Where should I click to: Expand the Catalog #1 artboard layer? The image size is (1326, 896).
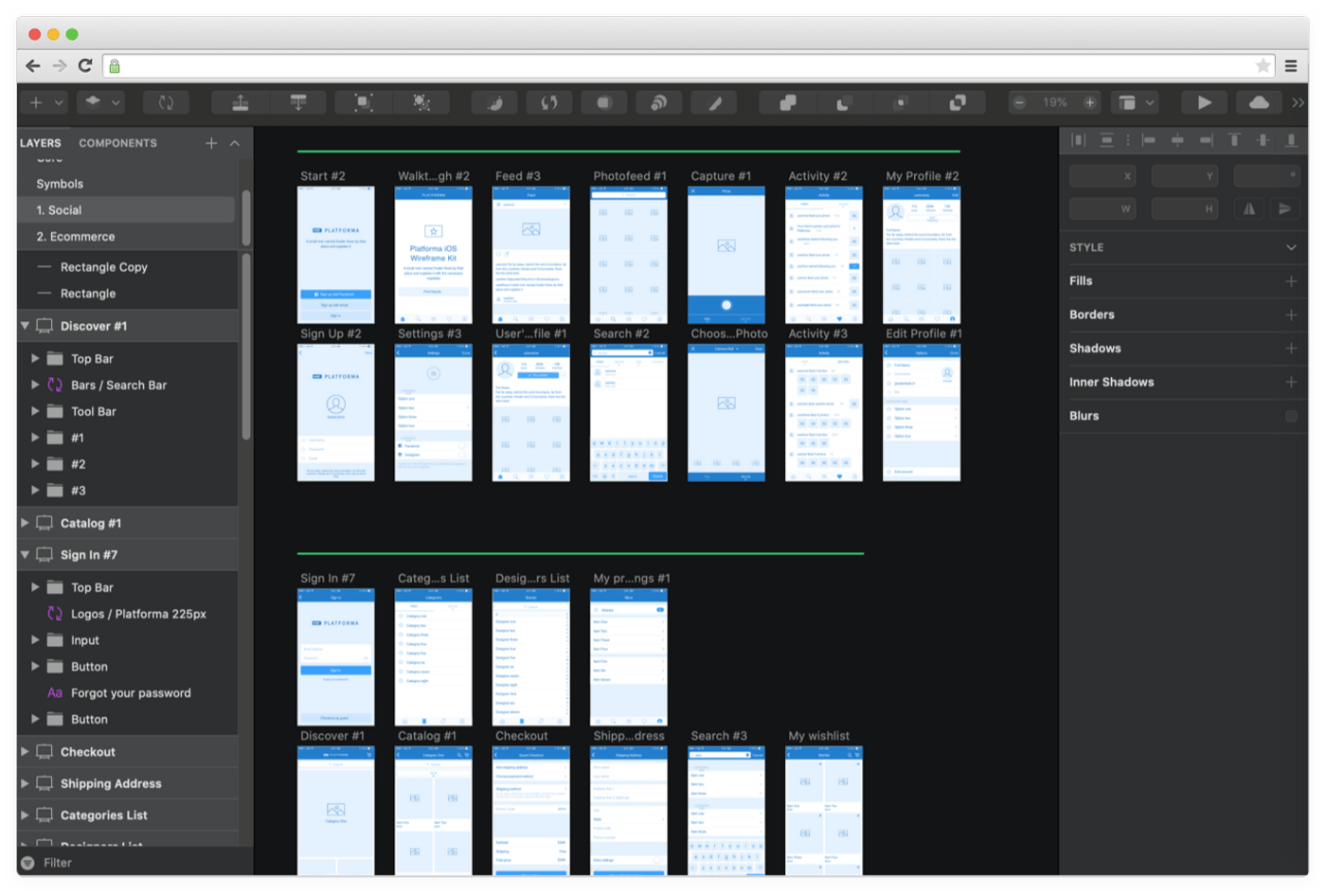point(25,523)
